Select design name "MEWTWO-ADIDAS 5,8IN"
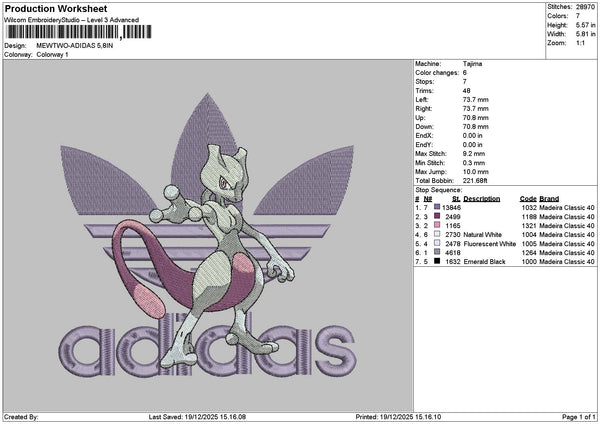Viewport: 600px width, 424px height. pyautogui.click(x=75, y=46)
